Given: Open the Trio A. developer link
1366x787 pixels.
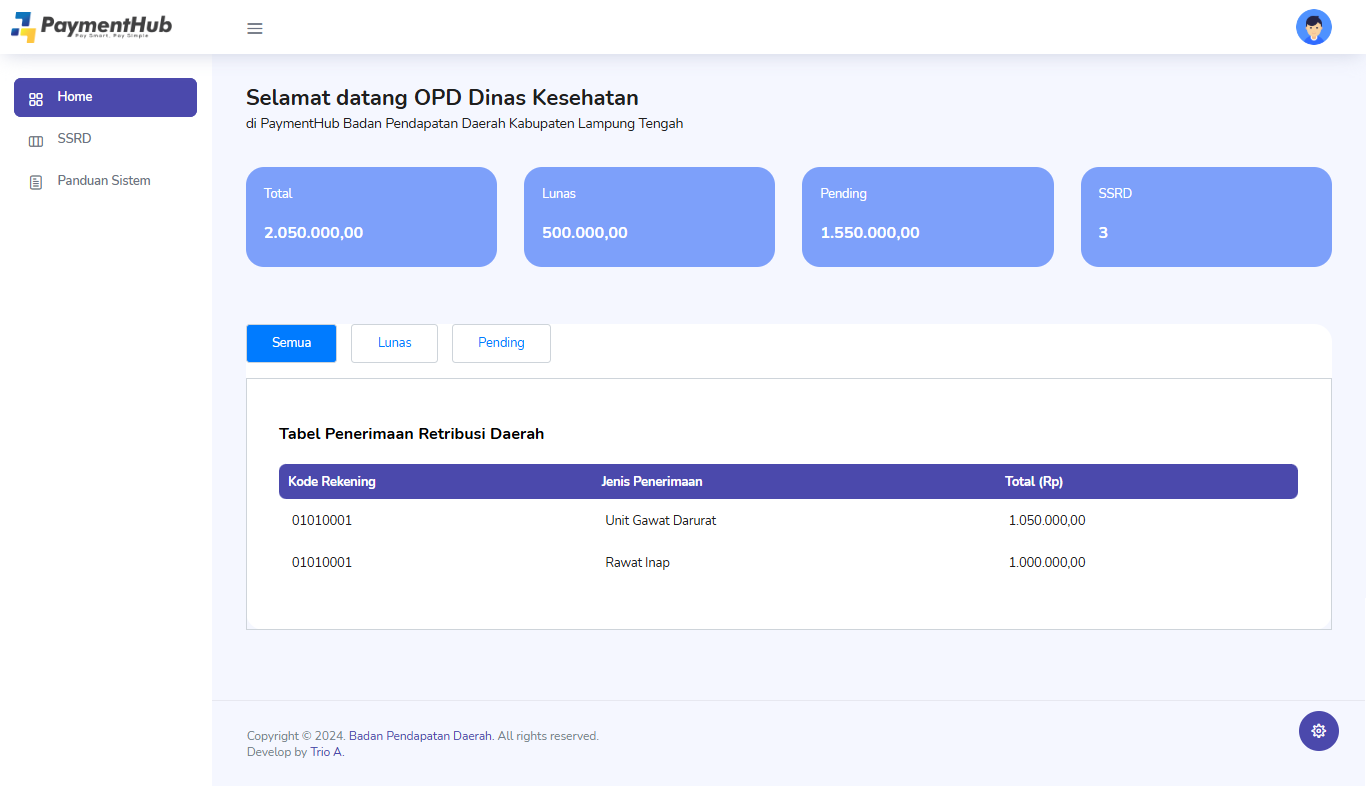Looking at the screenshot, I should coord(326,752).
